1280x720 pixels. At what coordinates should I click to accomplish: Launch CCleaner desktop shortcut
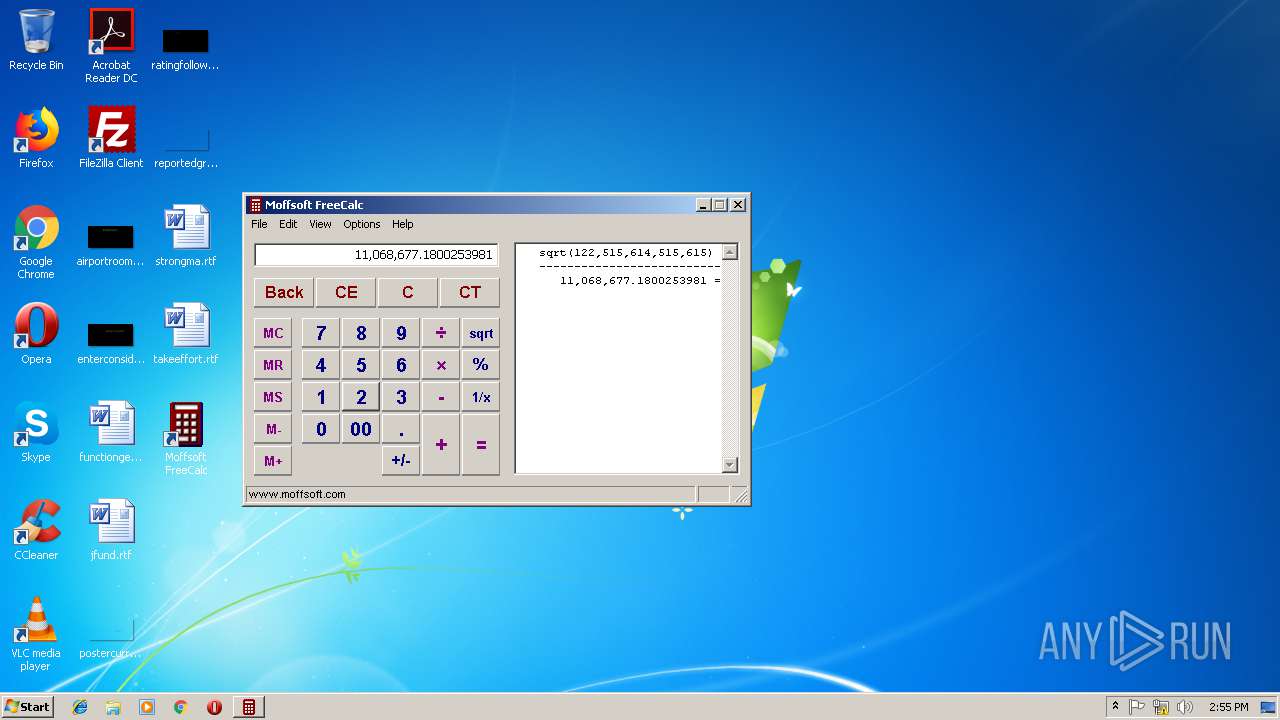pos(36,530)
